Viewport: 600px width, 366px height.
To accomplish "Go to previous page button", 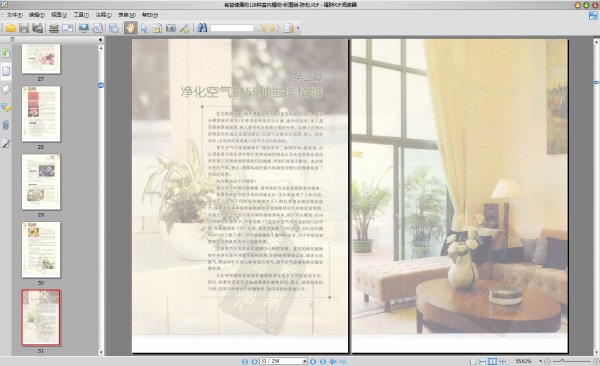I will pyautogui.click(x=254, y=361).
